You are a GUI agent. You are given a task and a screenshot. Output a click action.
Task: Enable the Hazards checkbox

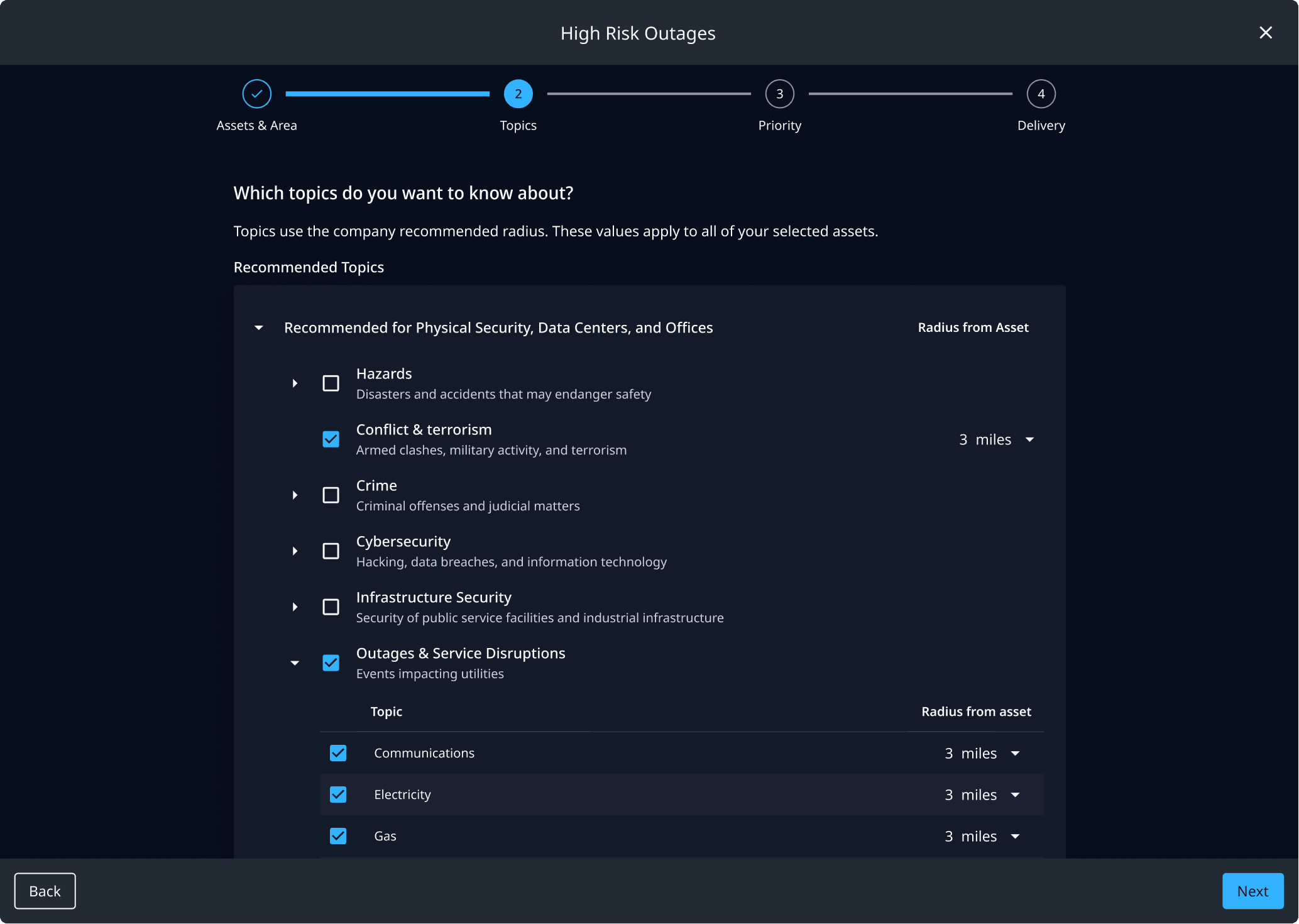[331, 383]
